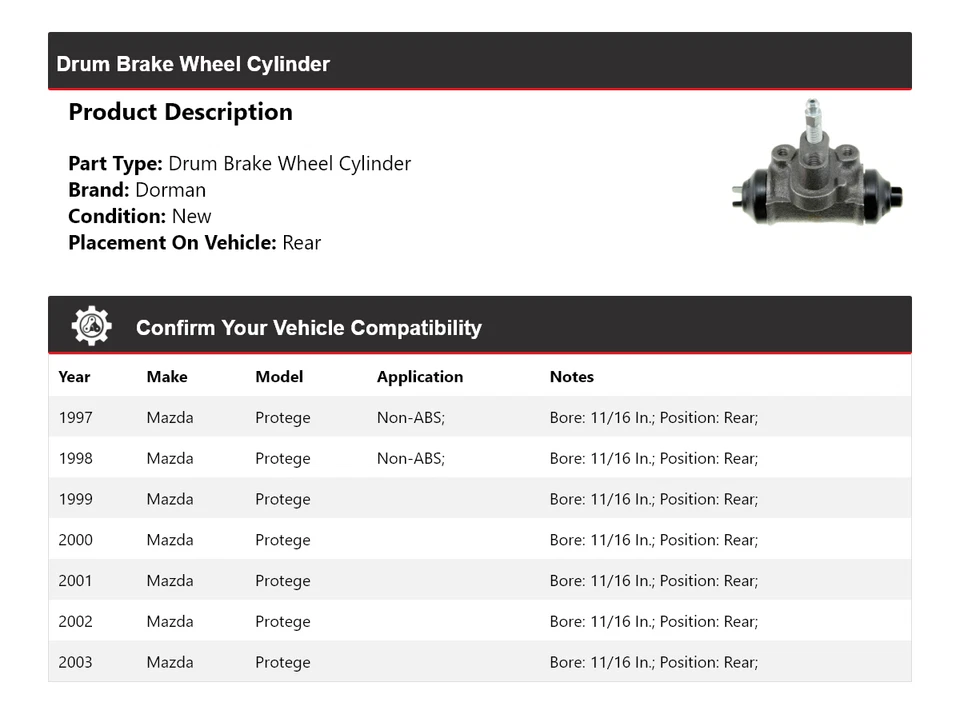Image resolution: width=960 pixels, height=714 pixels.
Task: Click the 1999 row's Protege model cell
Action: tap(283, 499)
